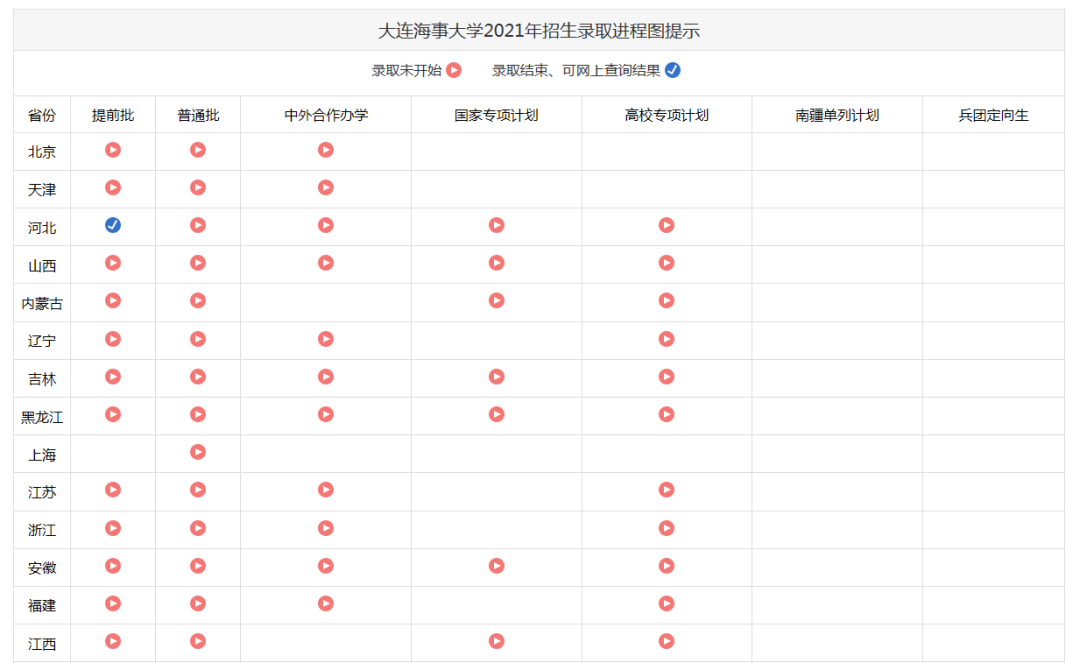Click 内蒙古 国家专项计划 status icon
This screenshot has width=1080, height=663.
pos(497,301)
